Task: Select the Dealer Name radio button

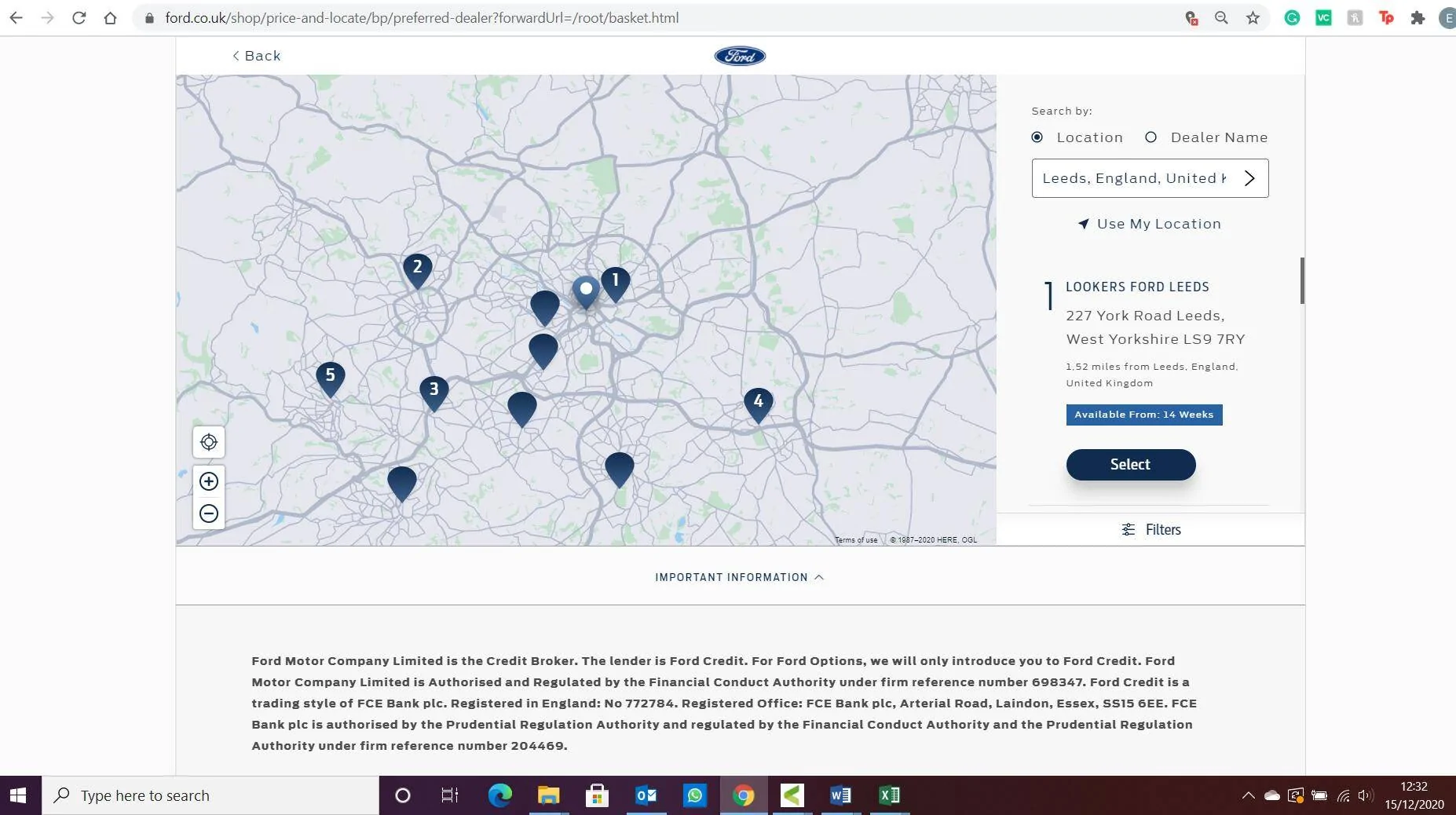Action: [x=1151, y=137]
